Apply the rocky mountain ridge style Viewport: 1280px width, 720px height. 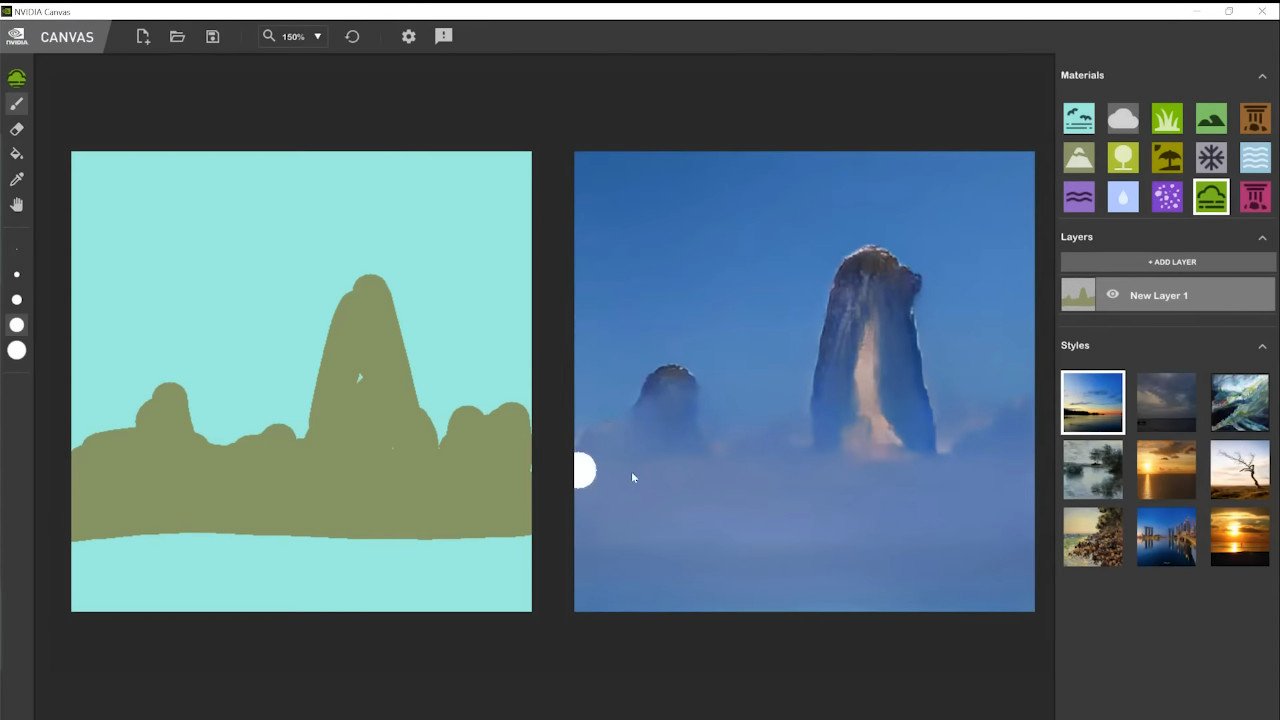1240,402
